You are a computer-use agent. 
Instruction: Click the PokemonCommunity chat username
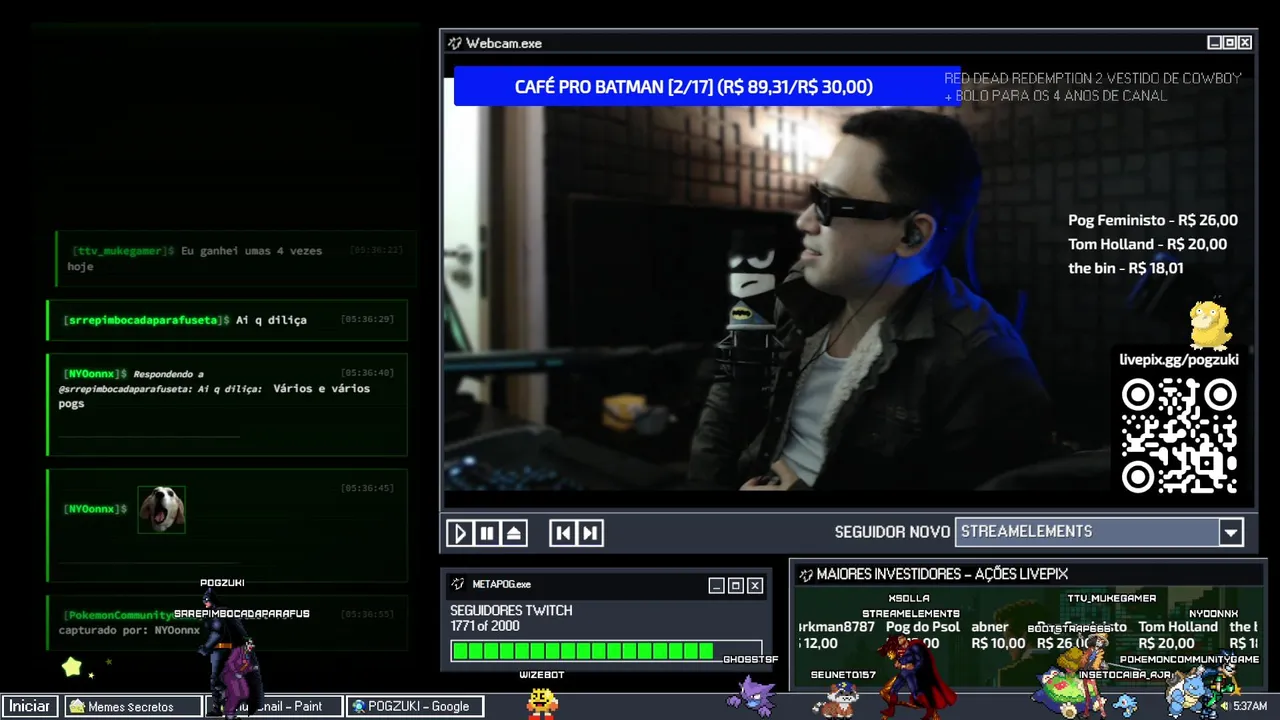118,615
